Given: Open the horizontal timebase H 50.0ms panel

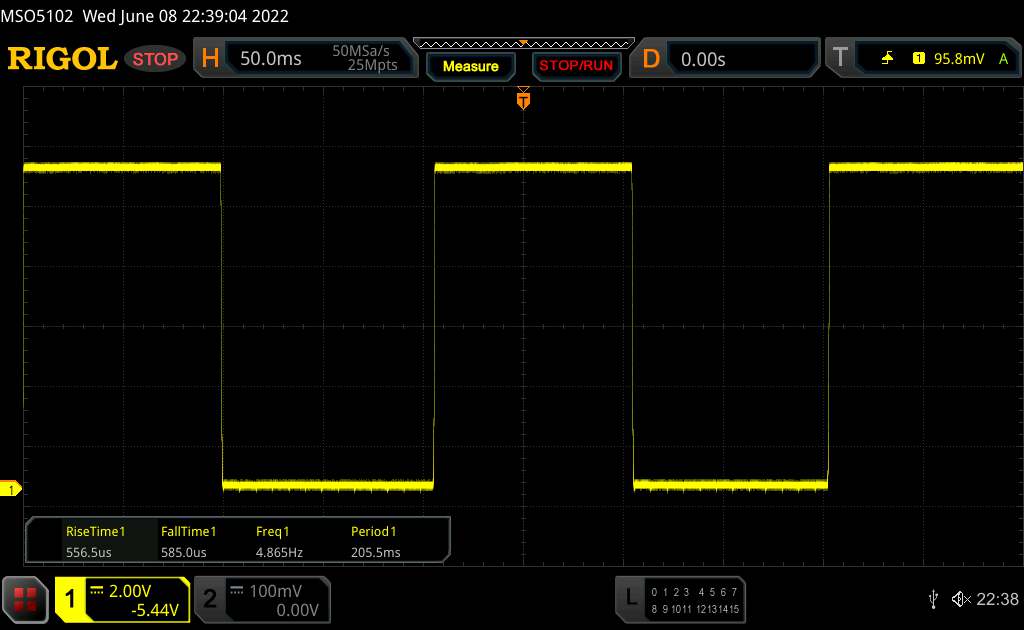Looking at the screenshot, I should click(x=306, y=58).
